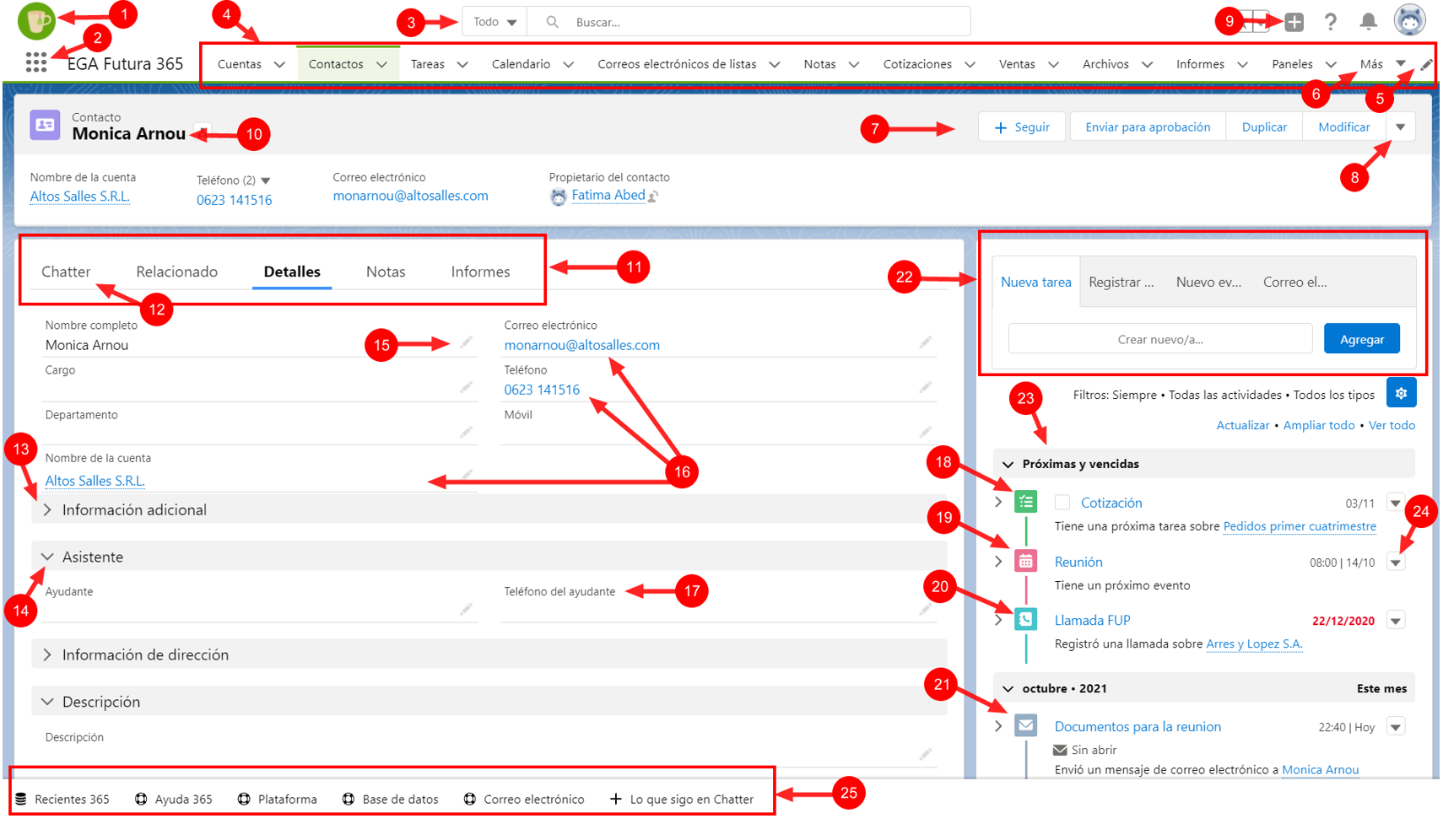The image size is (1443, 840).
Task: Click the email icon for Documentos para la reunion
Action: (1025, 725)
